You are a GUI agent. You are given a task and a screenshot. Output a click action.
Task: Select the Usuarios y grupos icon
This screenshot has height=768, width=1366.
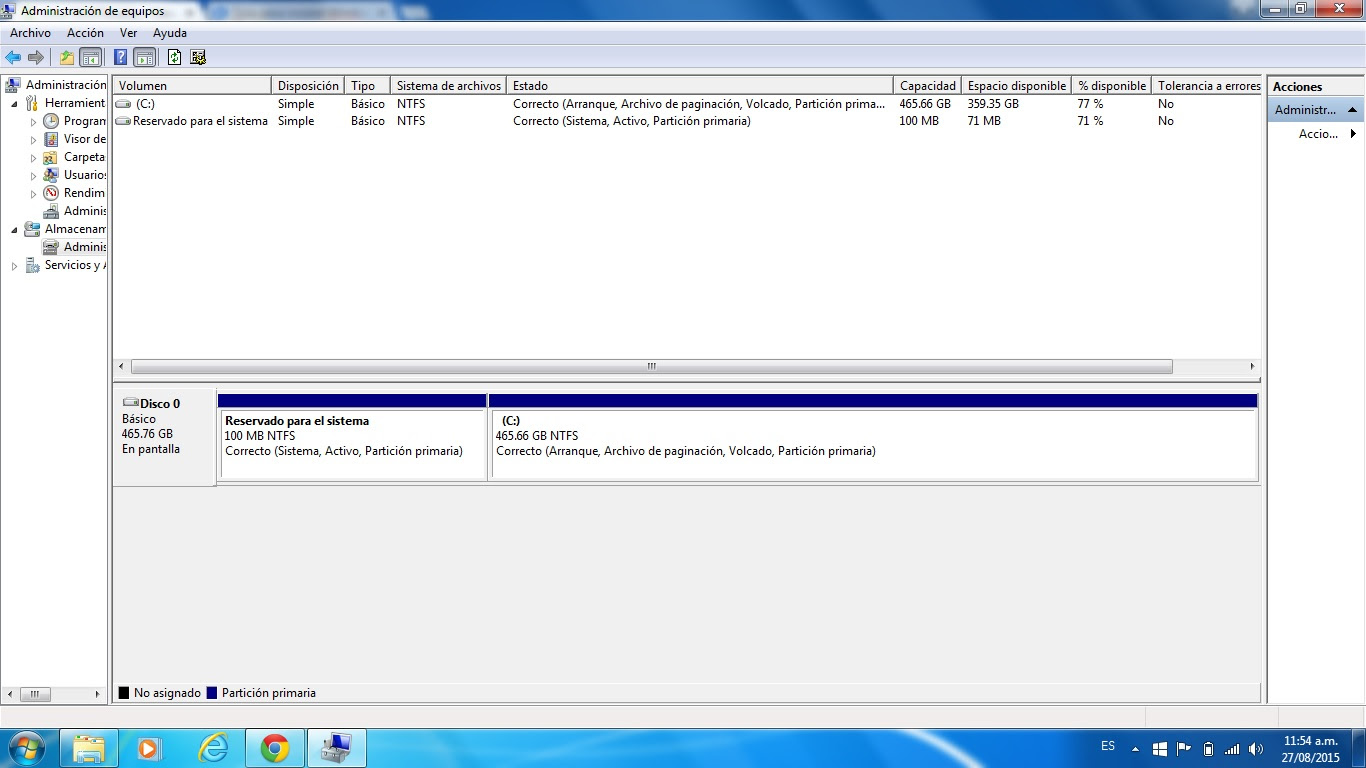[51, 175]
